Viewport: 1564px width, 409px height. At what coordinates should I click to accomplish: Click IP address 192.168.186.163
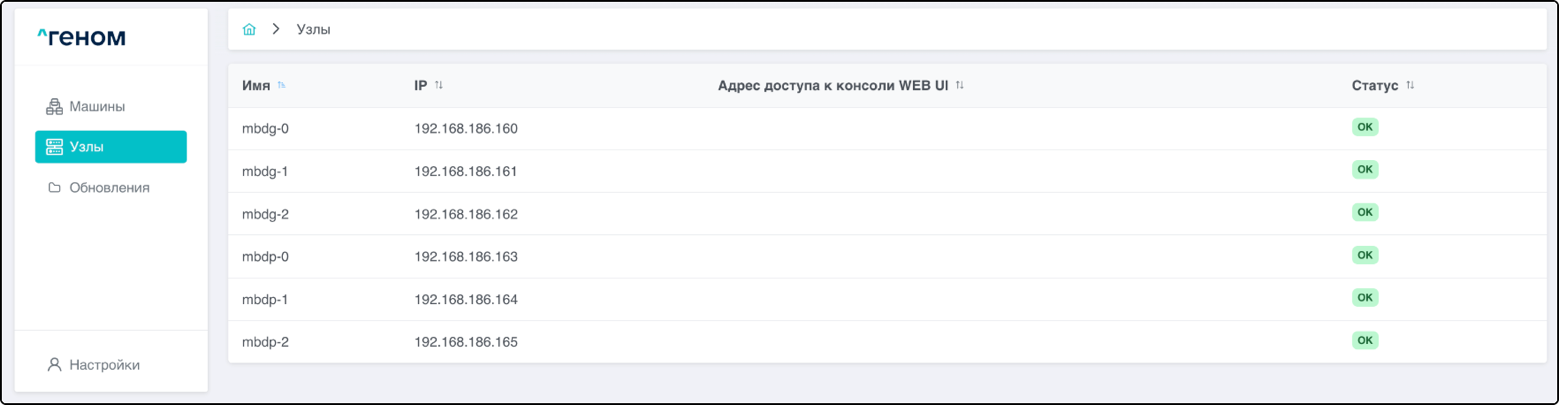[466, 257]
